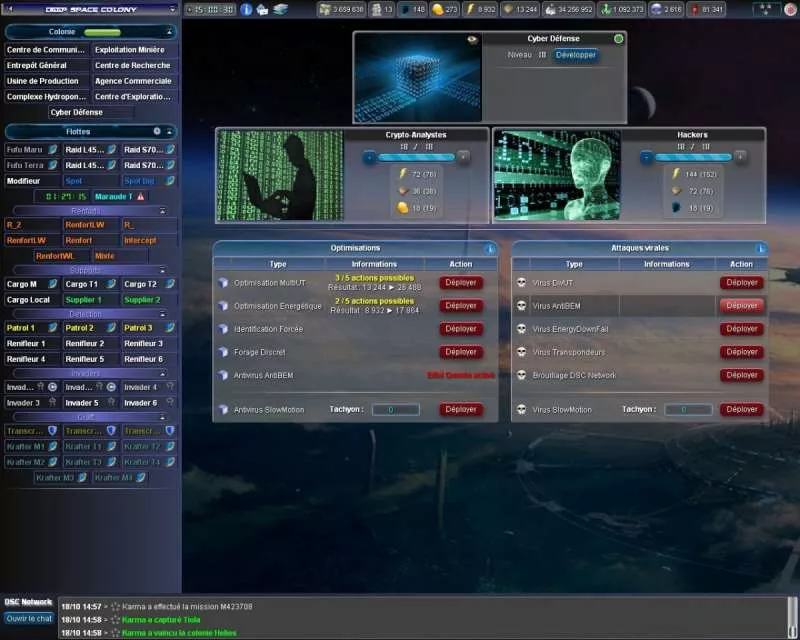Image resolution: width=800 pixels, height=640 pixels.
Task: Click the Brouillage DSC Network skull icon
Action: click(x=523, y=375)
